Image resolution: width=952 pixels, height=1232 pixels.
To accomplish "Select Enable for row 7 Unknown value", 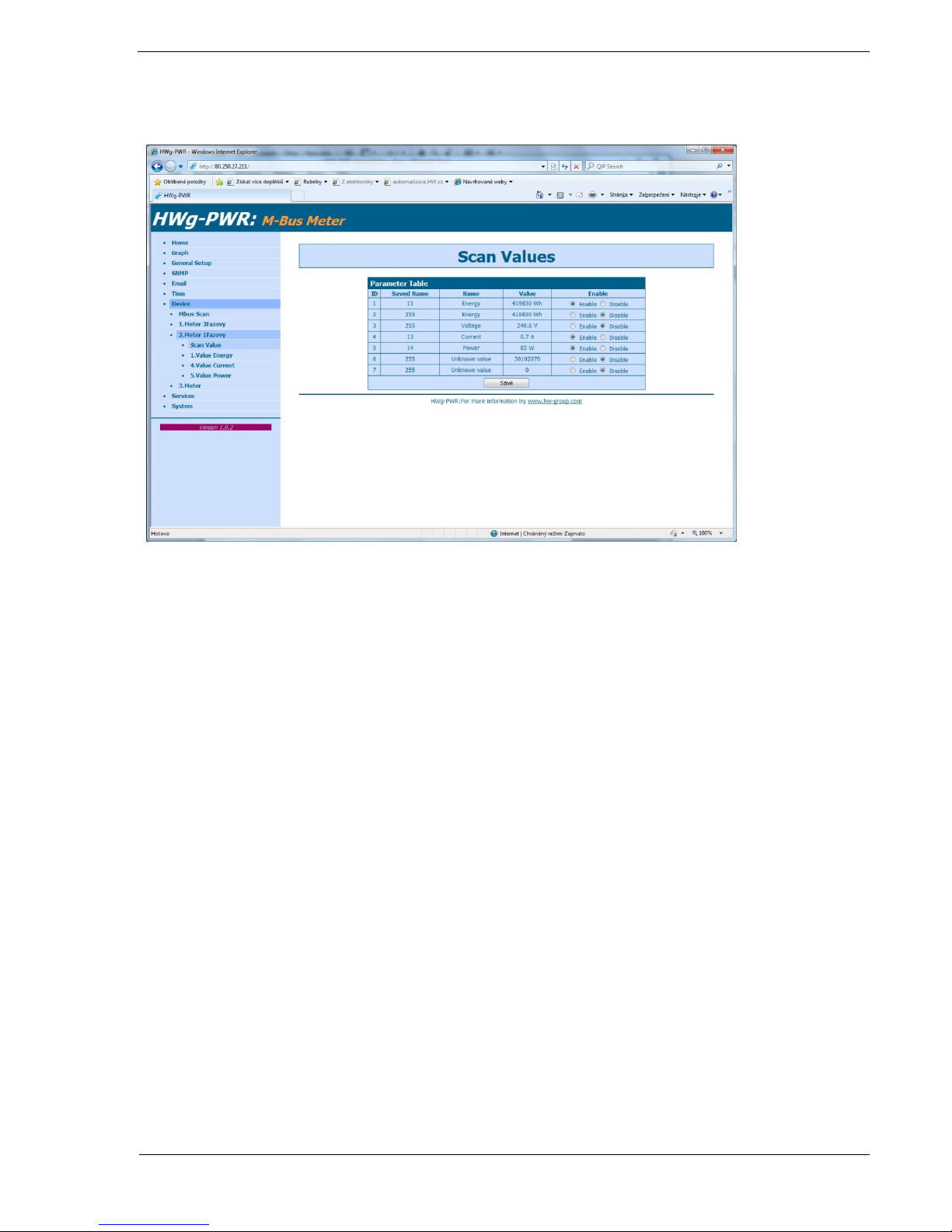I will (x=573, y=371).
